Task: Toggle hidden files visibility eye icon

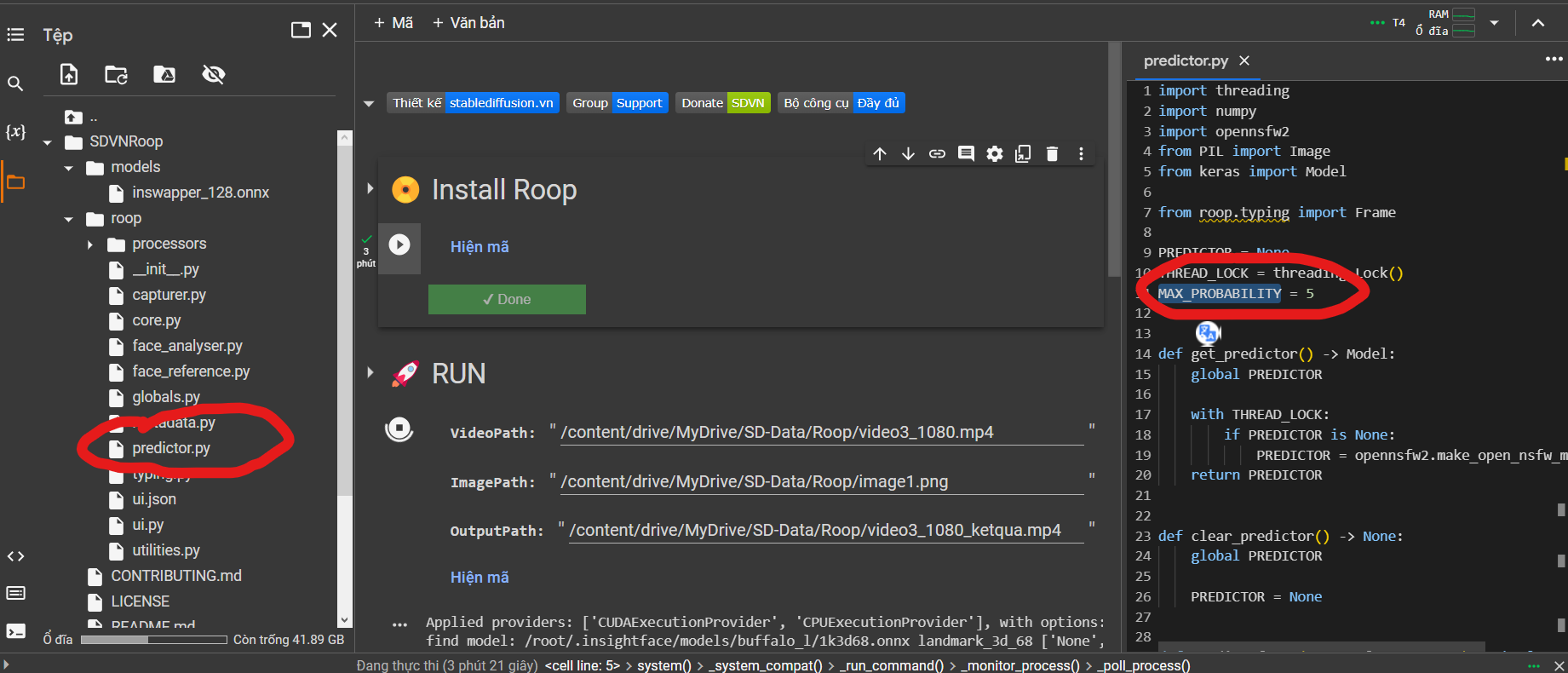Action: point(213,75)
